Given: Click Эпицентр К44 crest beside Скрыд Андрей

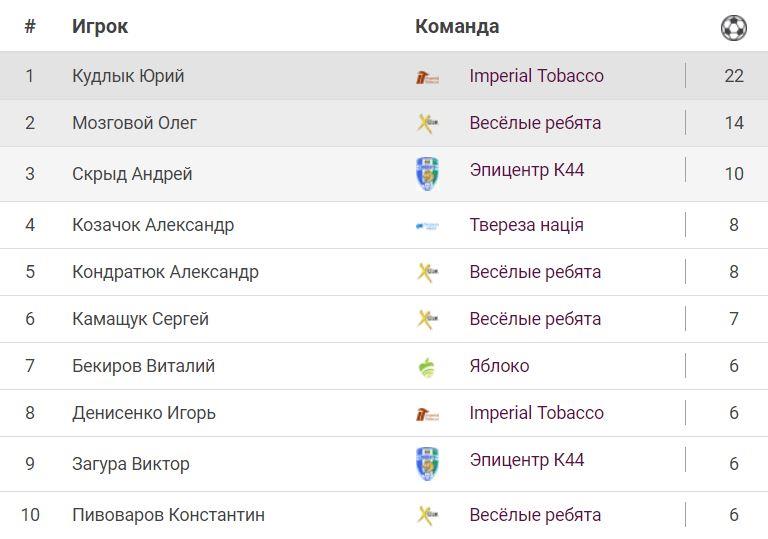Looking at the screenshot, I should click(x=427, y=174).
